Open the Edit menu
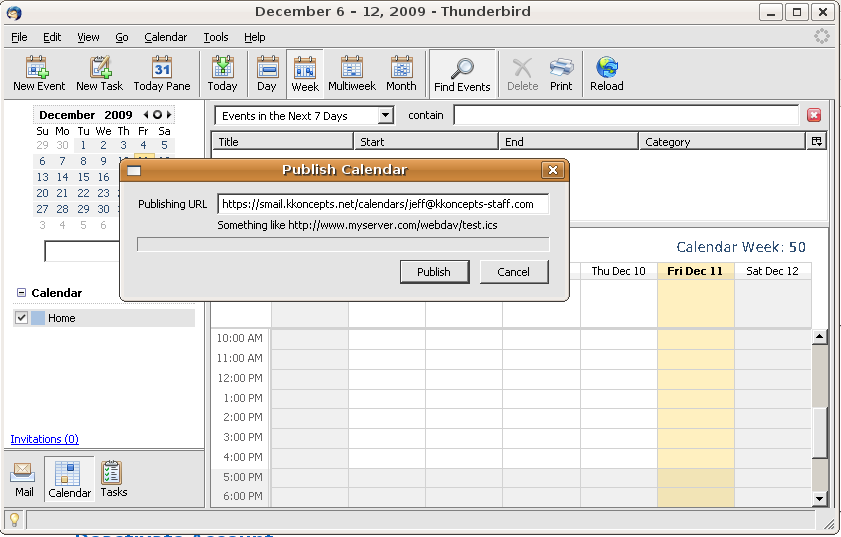 click(x=52, y=37)
